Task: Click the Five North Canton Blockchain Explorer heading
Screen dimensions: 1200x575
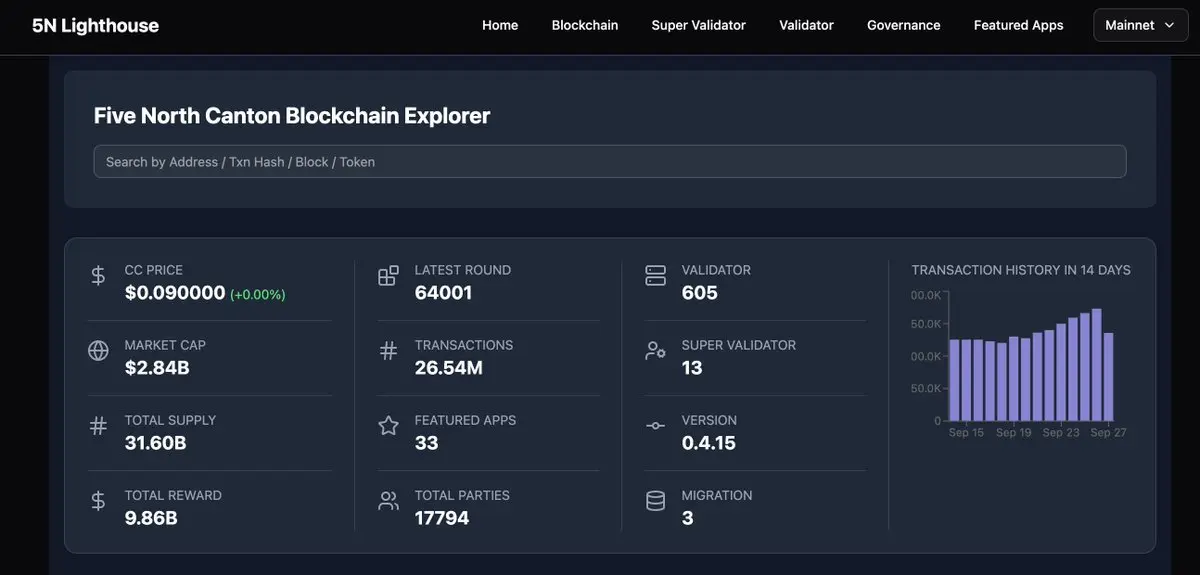Action: point(292,116)
